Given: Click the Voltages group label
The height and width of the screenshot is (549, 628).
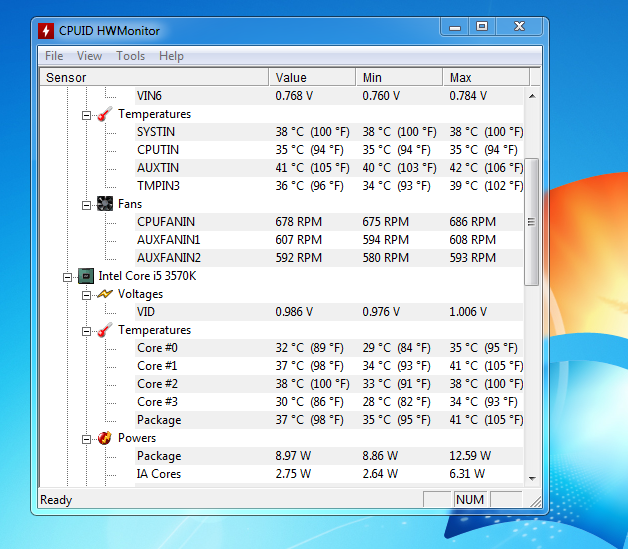Looking at the screenshot, I should (x=141, y=294).
